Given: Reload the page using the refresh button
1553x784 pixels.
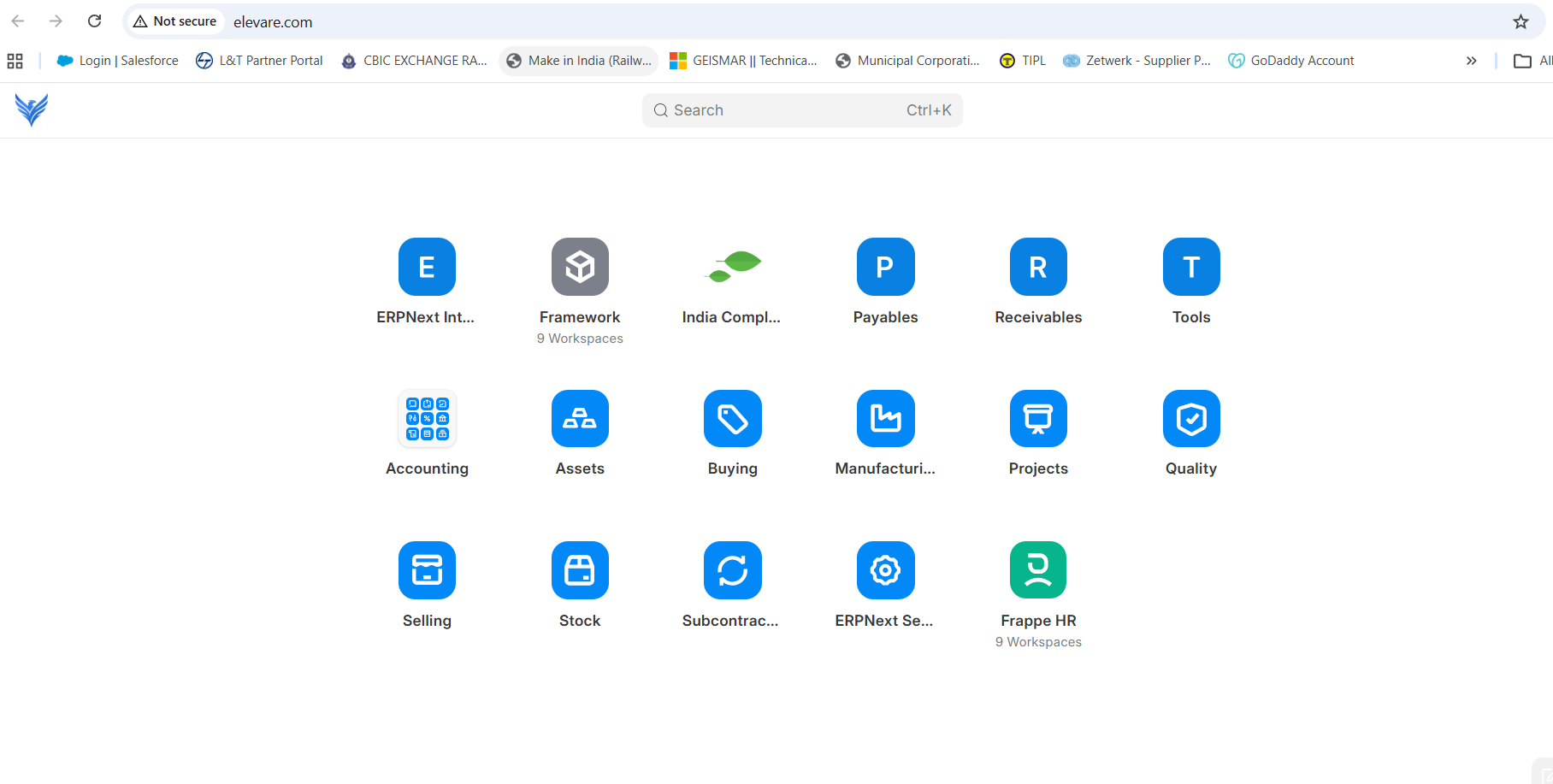Looking at the screenshot, I should (95, 21).
